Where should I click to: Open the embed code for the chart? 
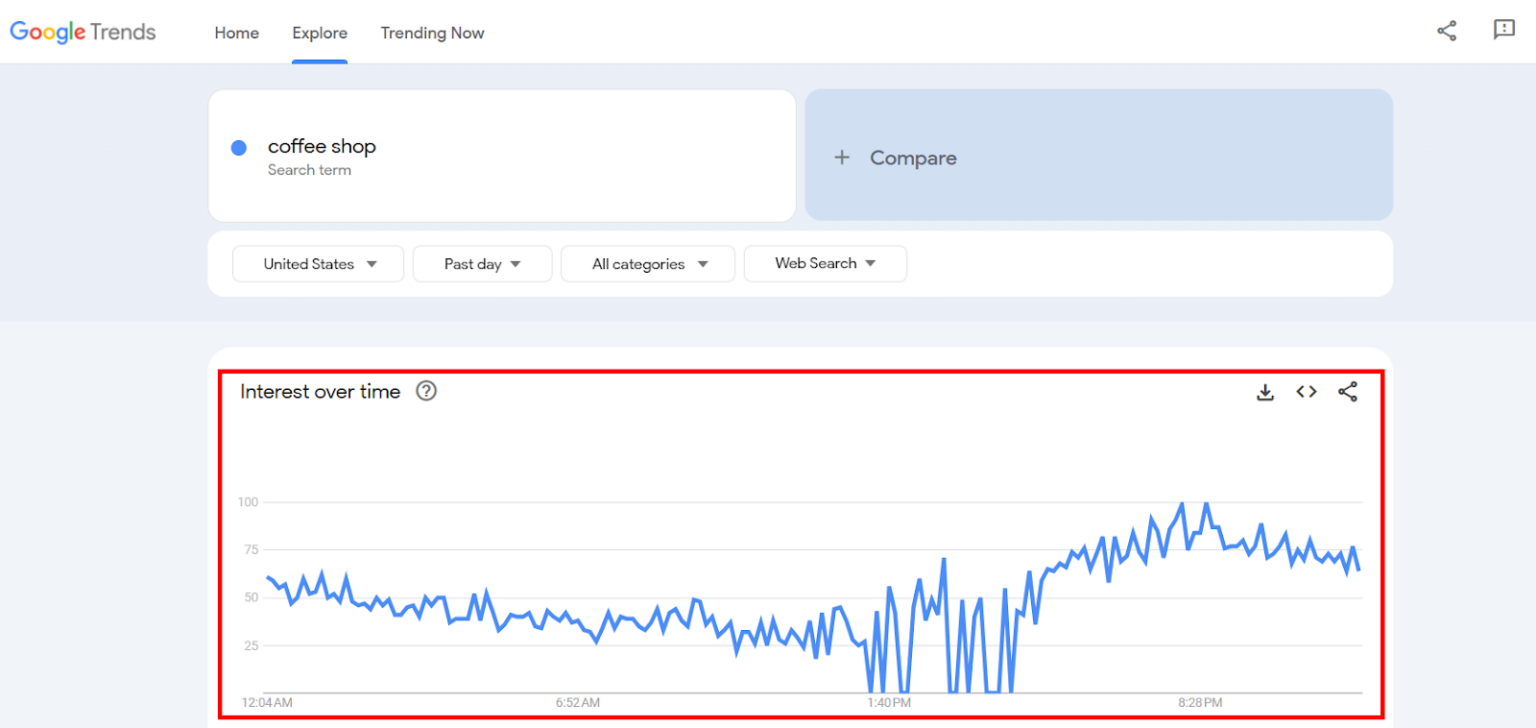[x=1306, y=392]
